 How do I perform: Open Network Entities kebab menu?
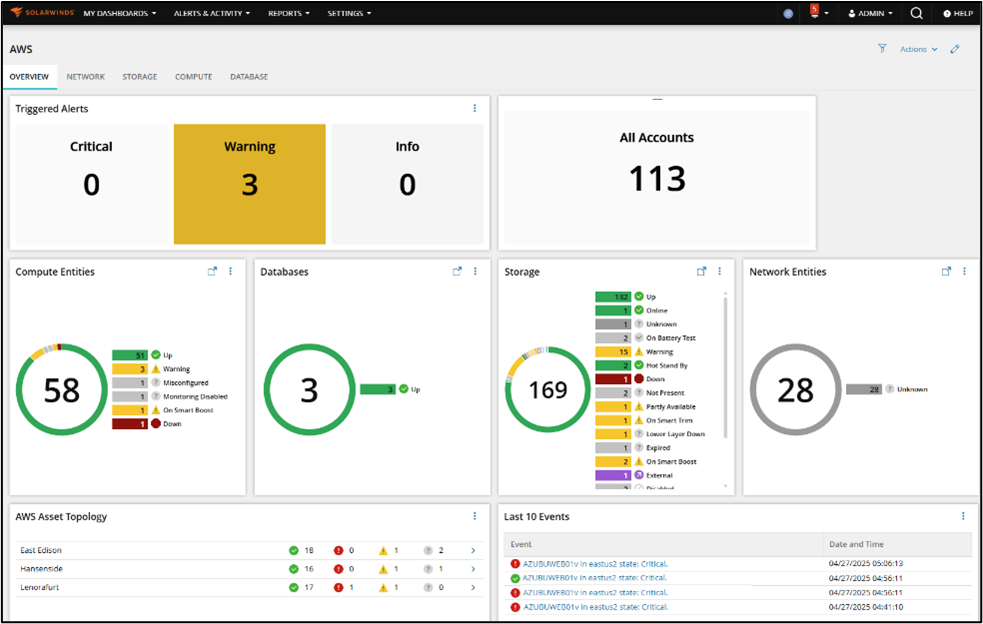[964, 272]
